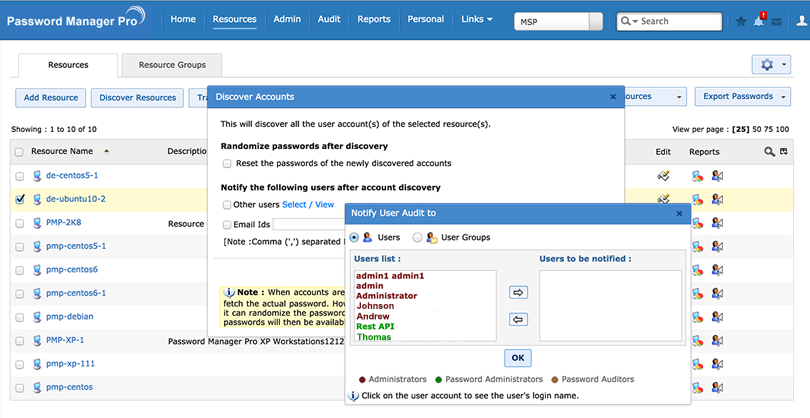Open the column chooser icon beside the magnifier

(x=784, y=152)
